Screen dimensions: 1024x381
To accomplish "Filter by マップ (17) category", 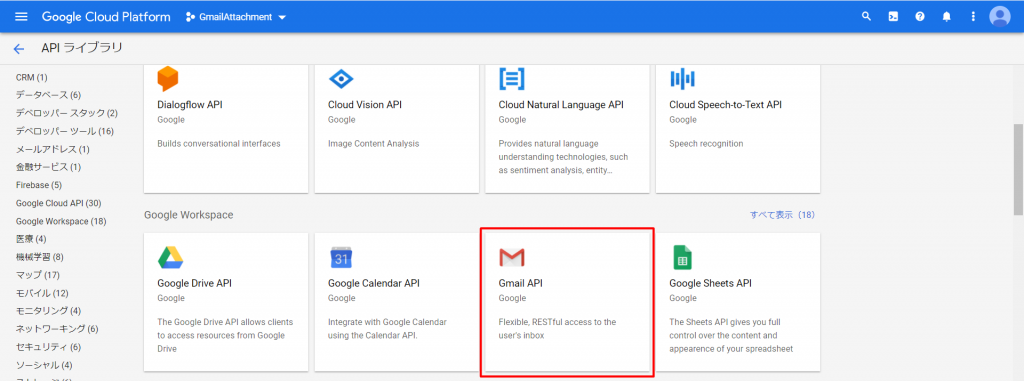I will click(38, 275).
